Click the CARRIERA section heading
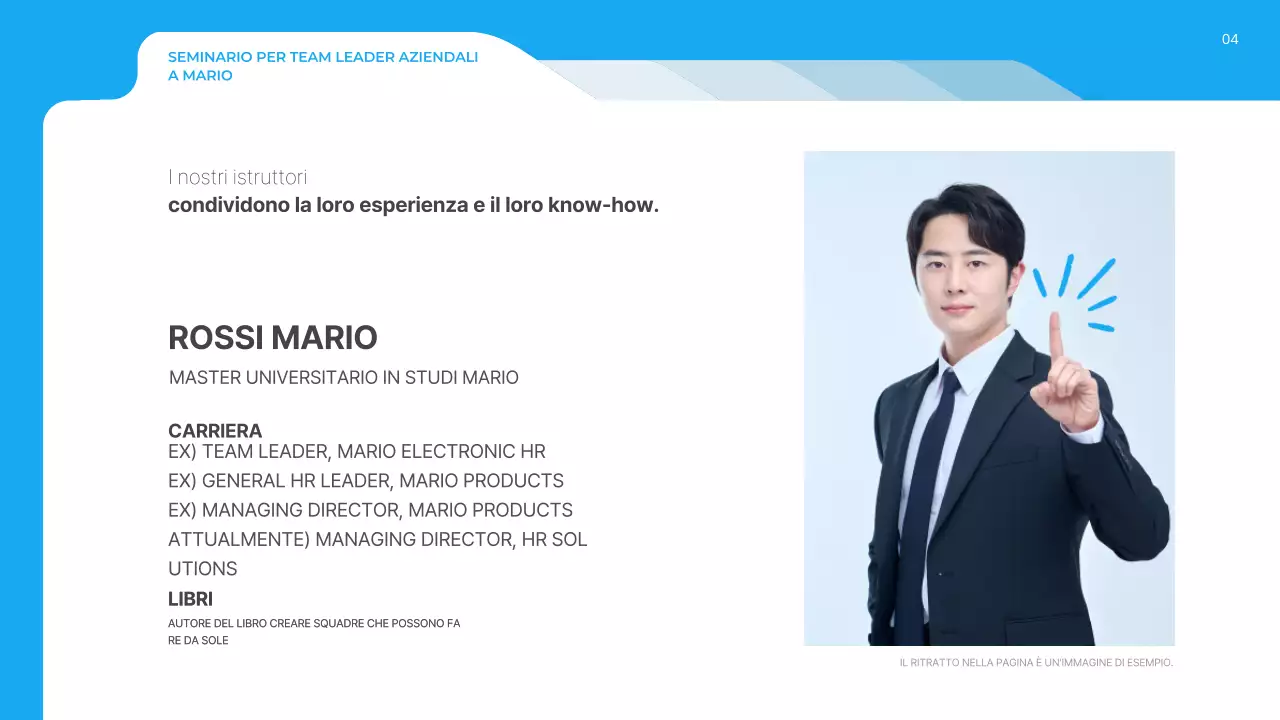 (x=215, y=431)
